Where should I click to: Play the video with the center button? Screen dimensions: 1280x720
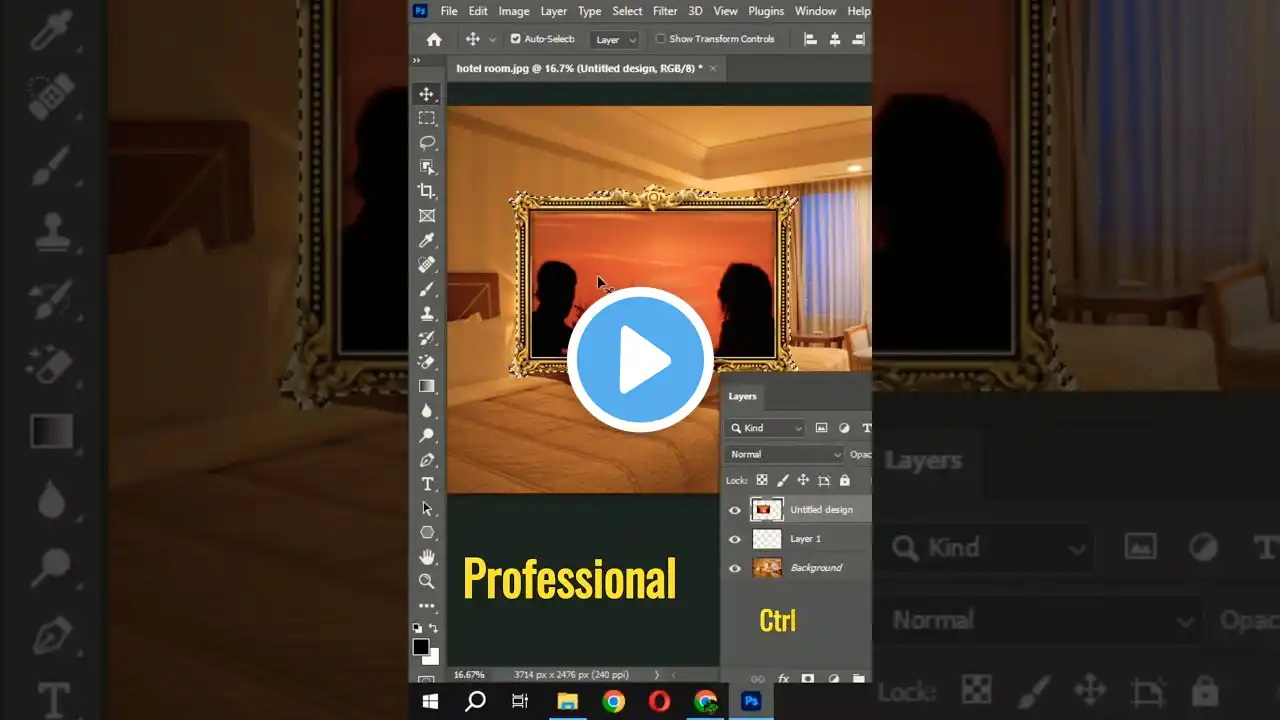(640, 360)
